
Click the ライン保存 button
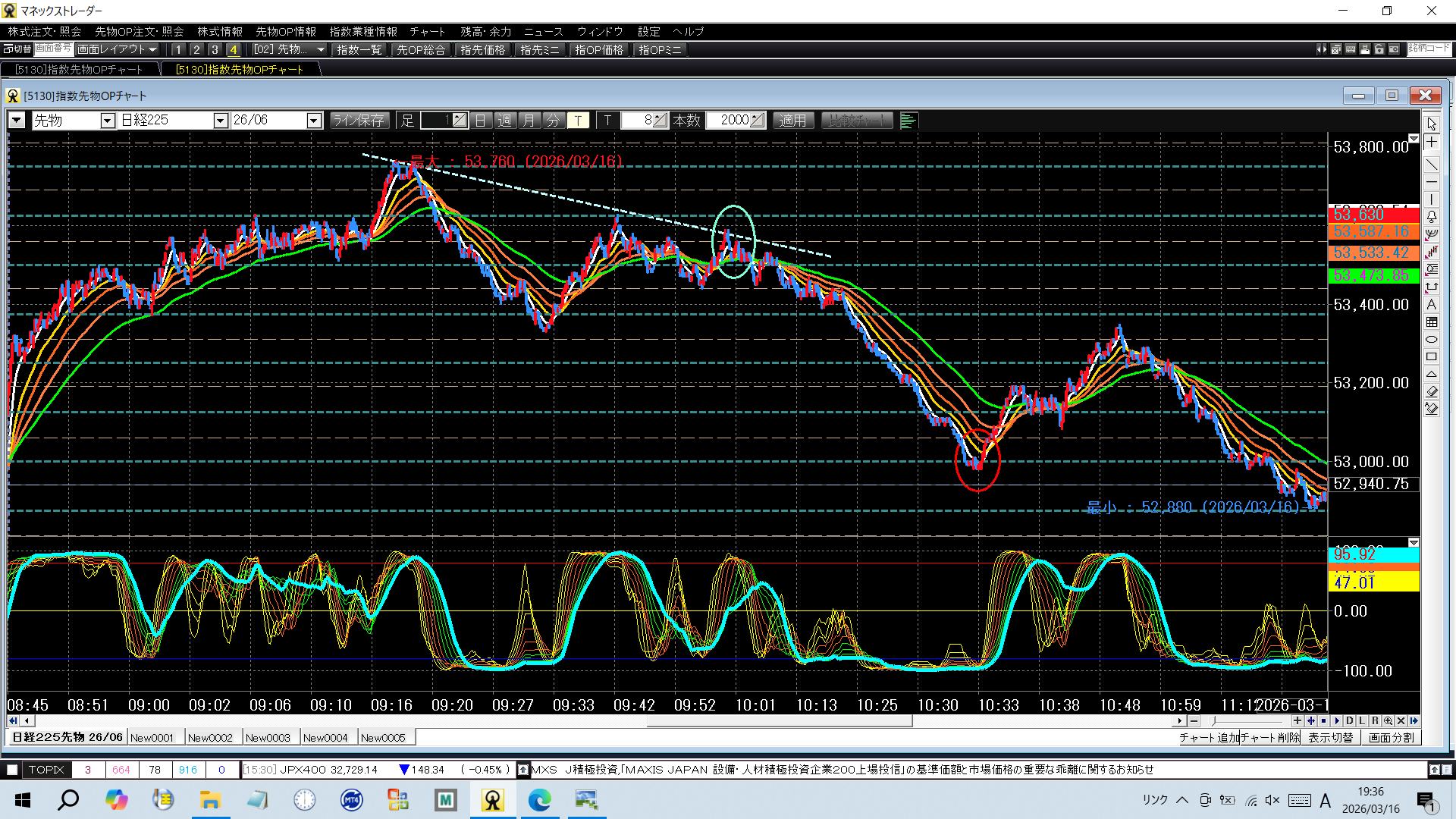(x=359, y=121)
